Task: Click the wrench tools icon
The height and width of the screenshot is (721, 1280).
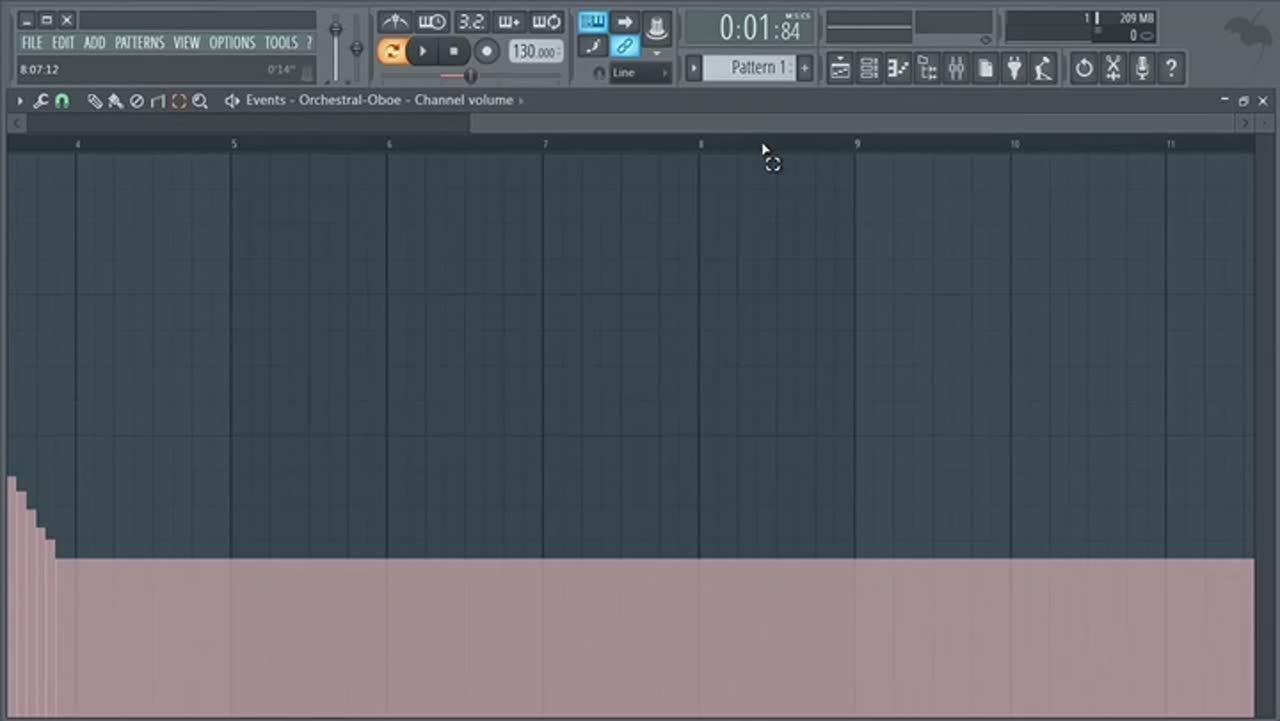Action: pyautogui.click(x=41, y=101)
